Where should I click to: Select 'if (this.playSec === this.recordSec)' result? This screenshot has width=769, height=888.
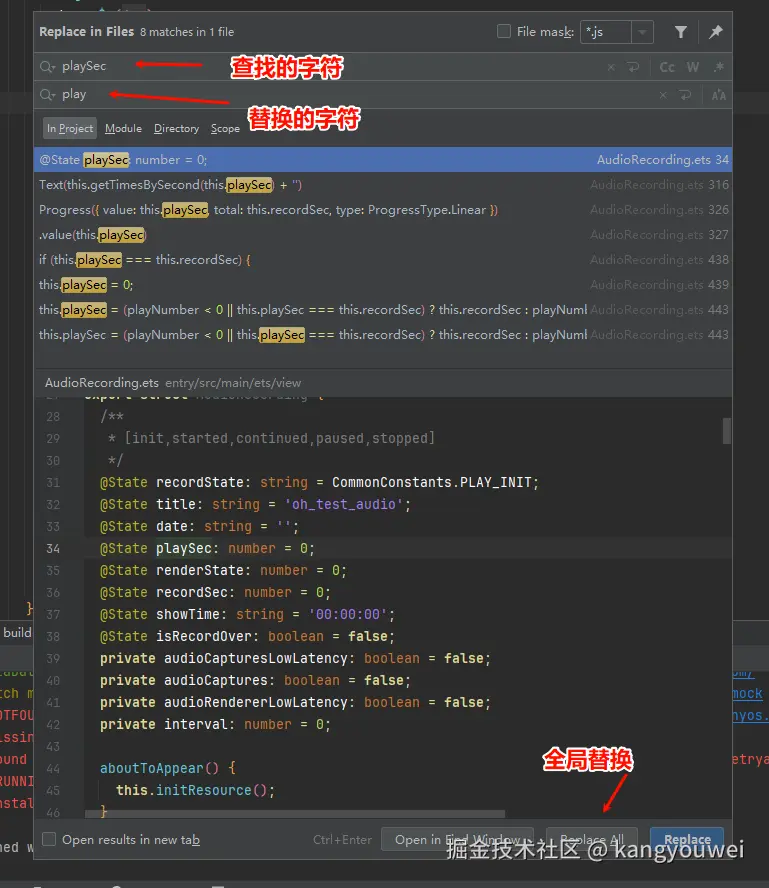click(x=383, y=259)
